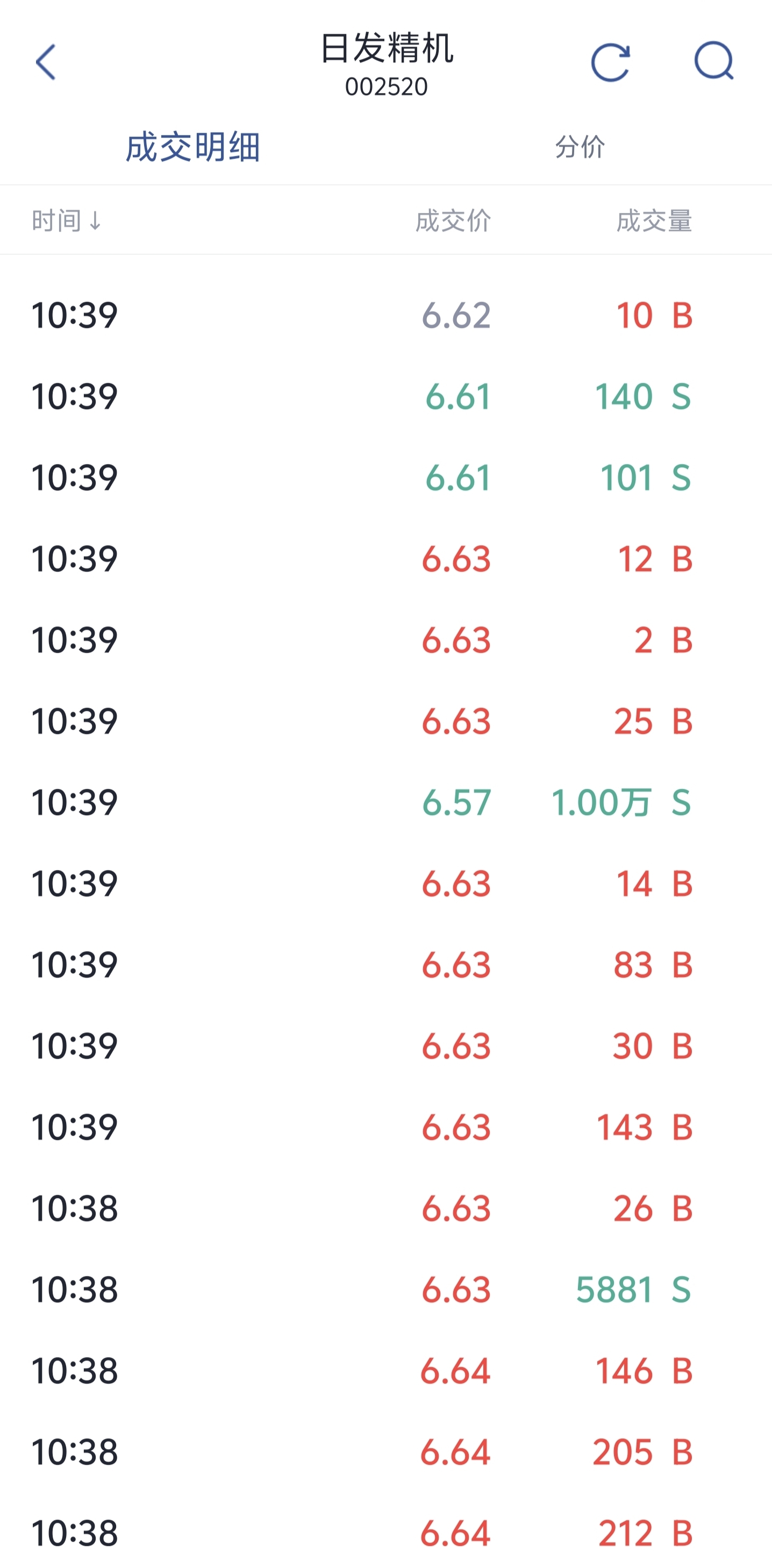The height and width of the screenshot is (1568, 772).
Task: Tap the back arrow icon
Action: pyautogui.click(x=46, y=62)
